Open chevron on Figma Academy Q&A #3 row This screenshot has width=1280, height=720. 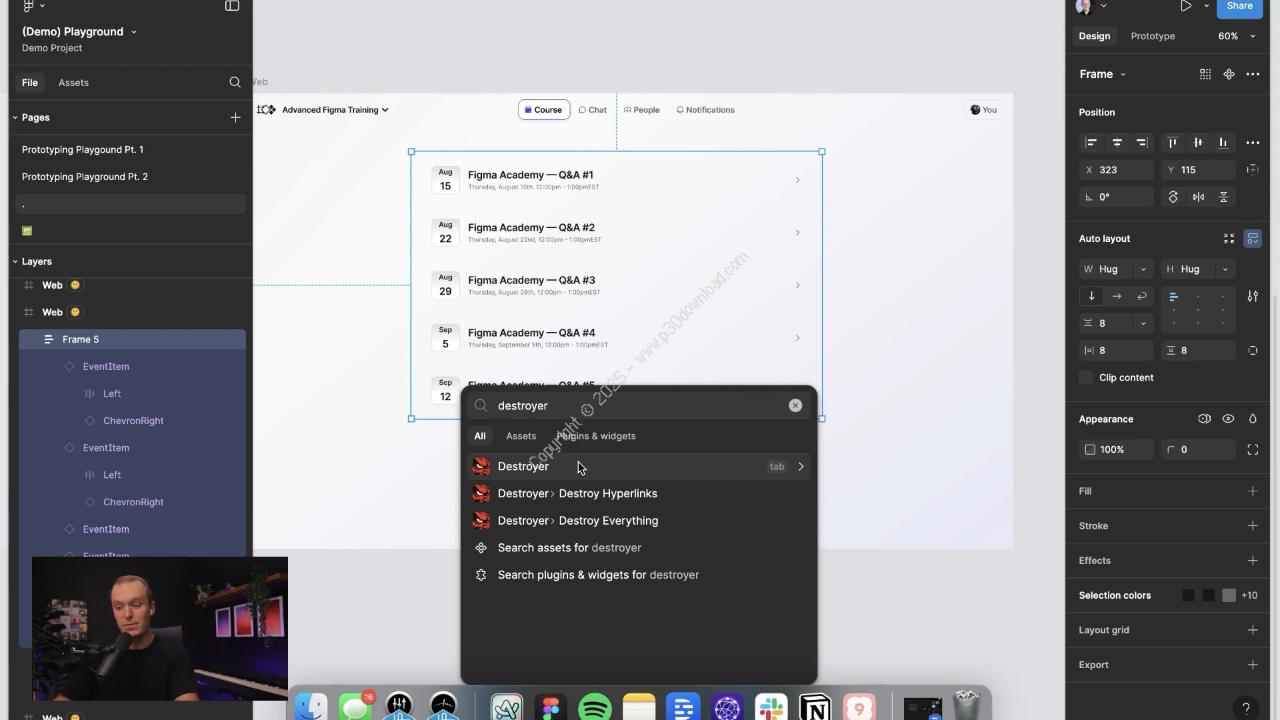pyautogui.click(x=797, y=285)
